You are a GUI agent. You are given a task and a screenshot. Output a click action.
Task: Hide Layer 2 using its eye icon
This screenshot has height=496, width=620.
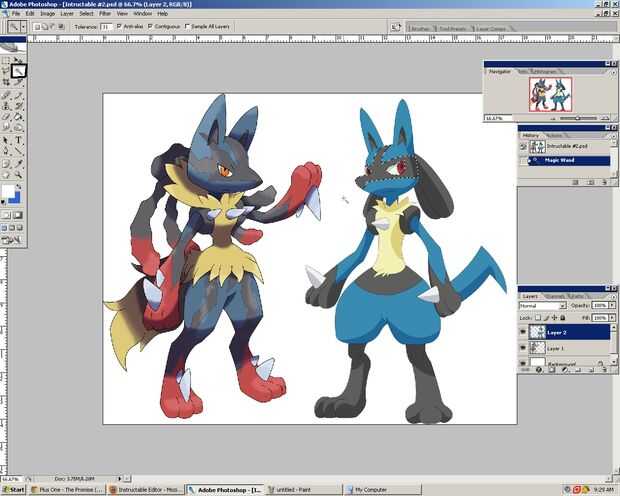[x=523, y=331]
